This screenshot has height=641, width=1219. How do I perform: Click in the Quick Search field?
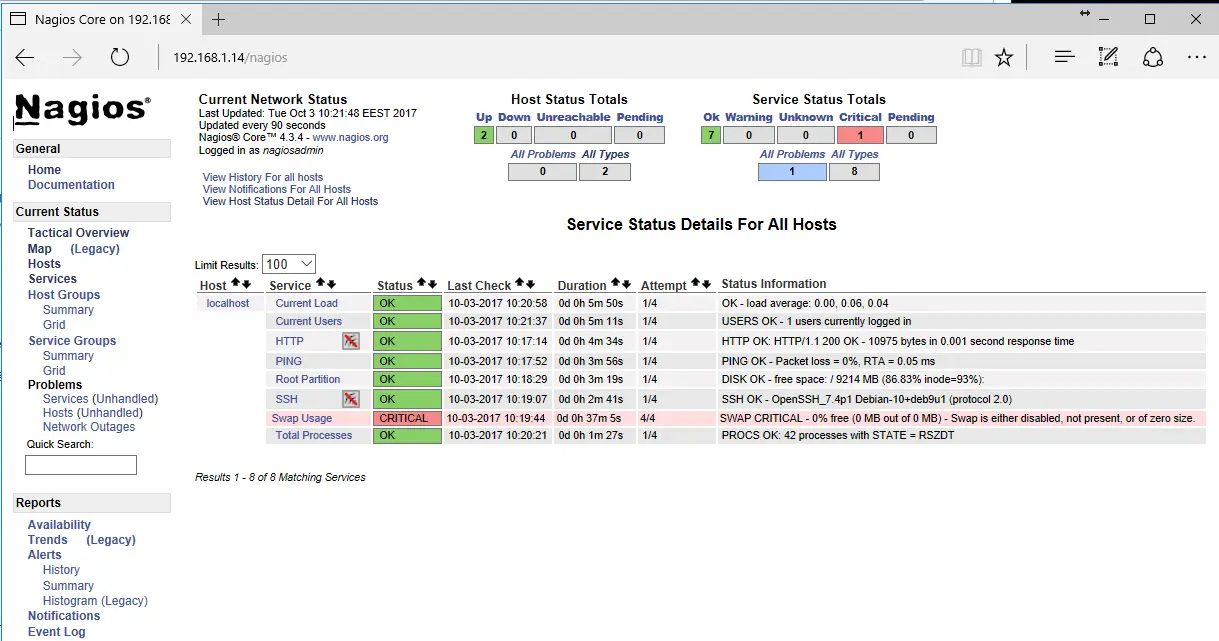pos(81,465)
